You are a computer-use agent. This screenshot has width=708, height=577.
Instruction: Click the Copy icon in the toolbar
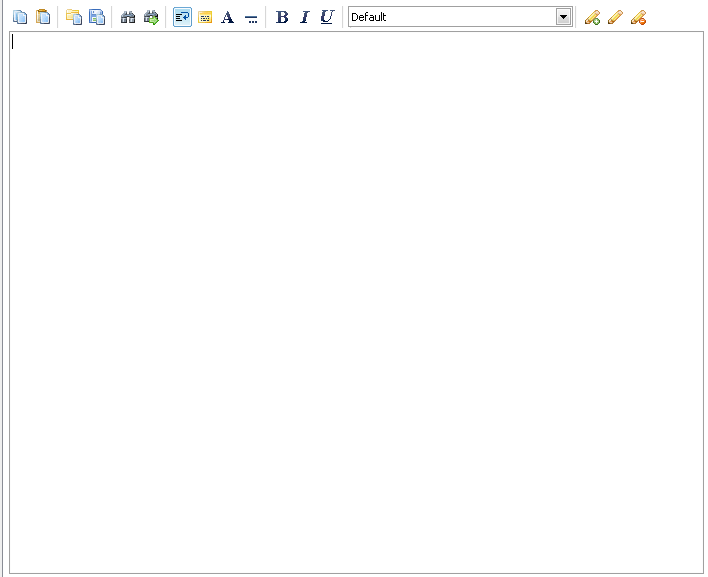pyautogui.click(x=20, y=17)
